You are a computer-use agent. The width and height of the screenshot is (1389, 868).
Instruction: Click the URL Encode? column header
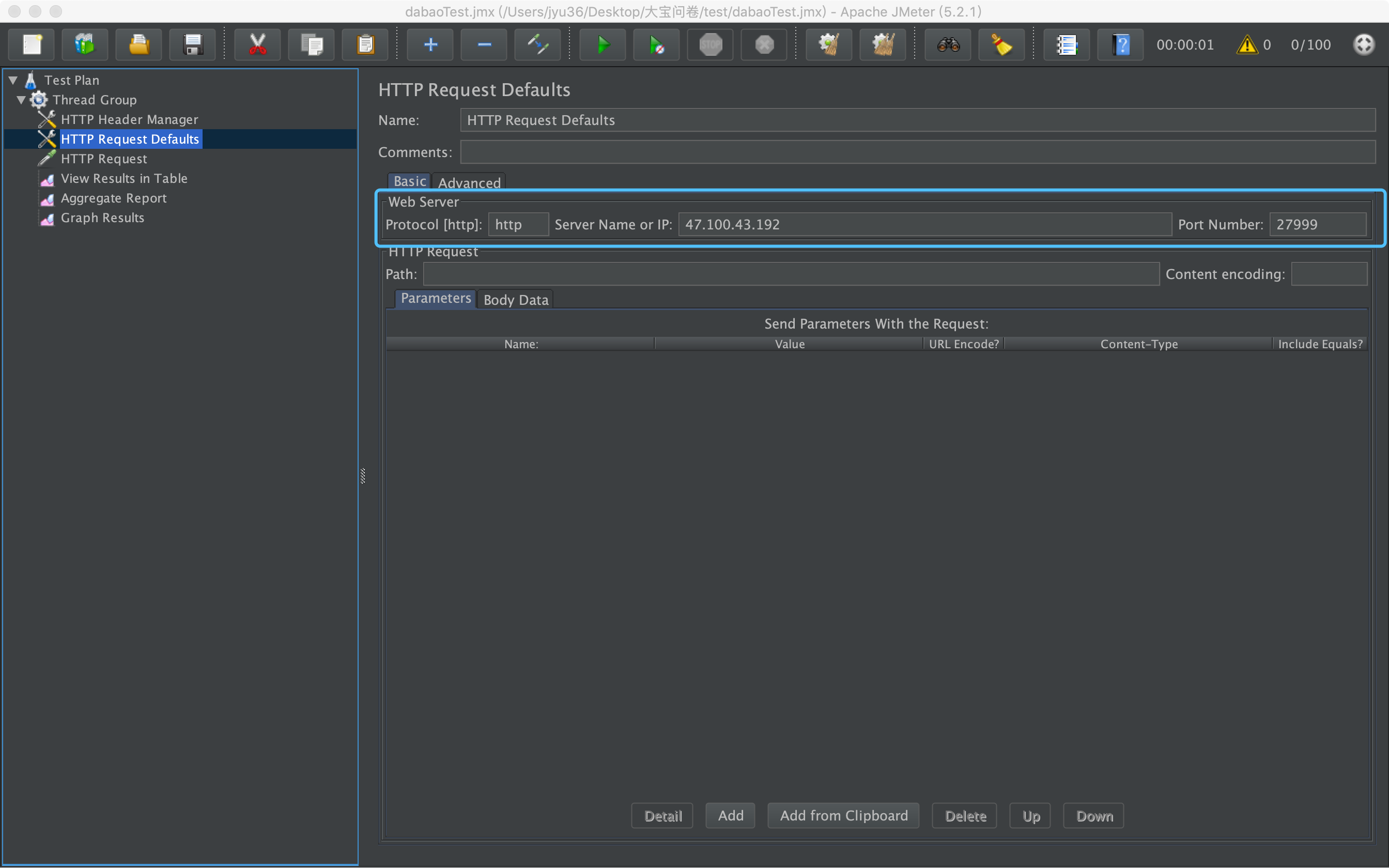coord(964,345)
